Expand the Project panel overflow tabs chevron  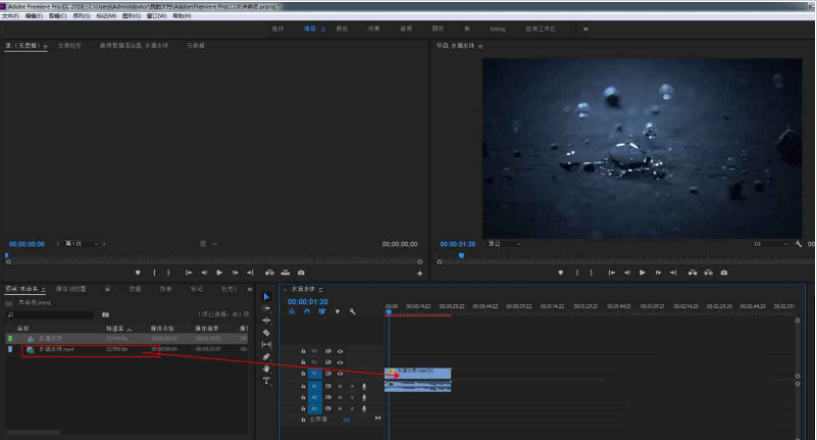click(x=250, y=289)
